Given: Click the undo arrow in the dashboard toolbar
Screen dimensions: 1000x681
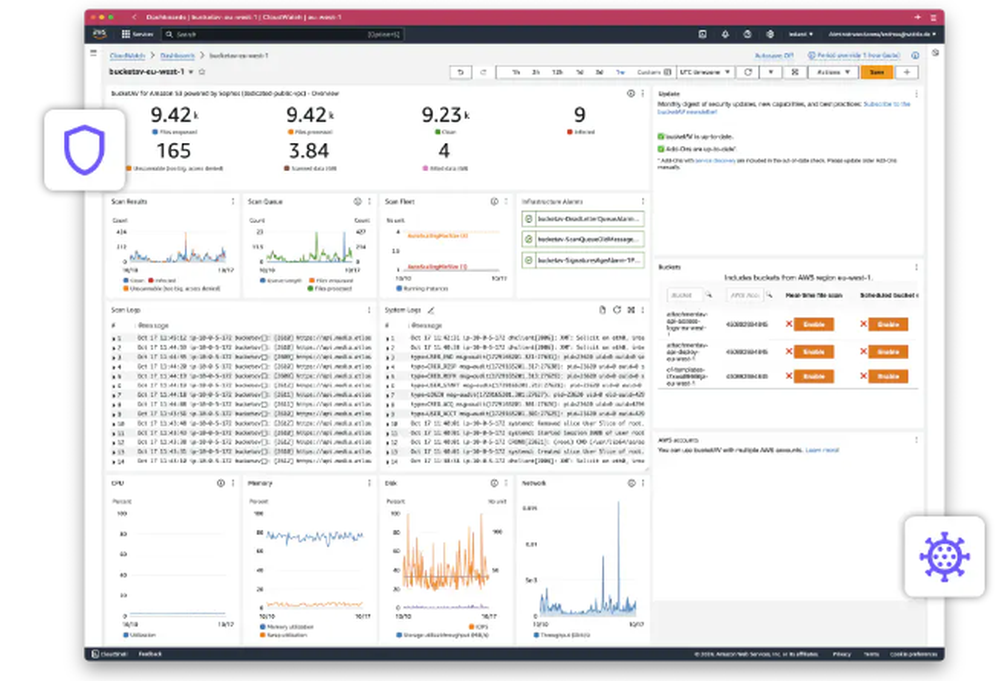Looking at the screenshot, I should click(460, 72).
